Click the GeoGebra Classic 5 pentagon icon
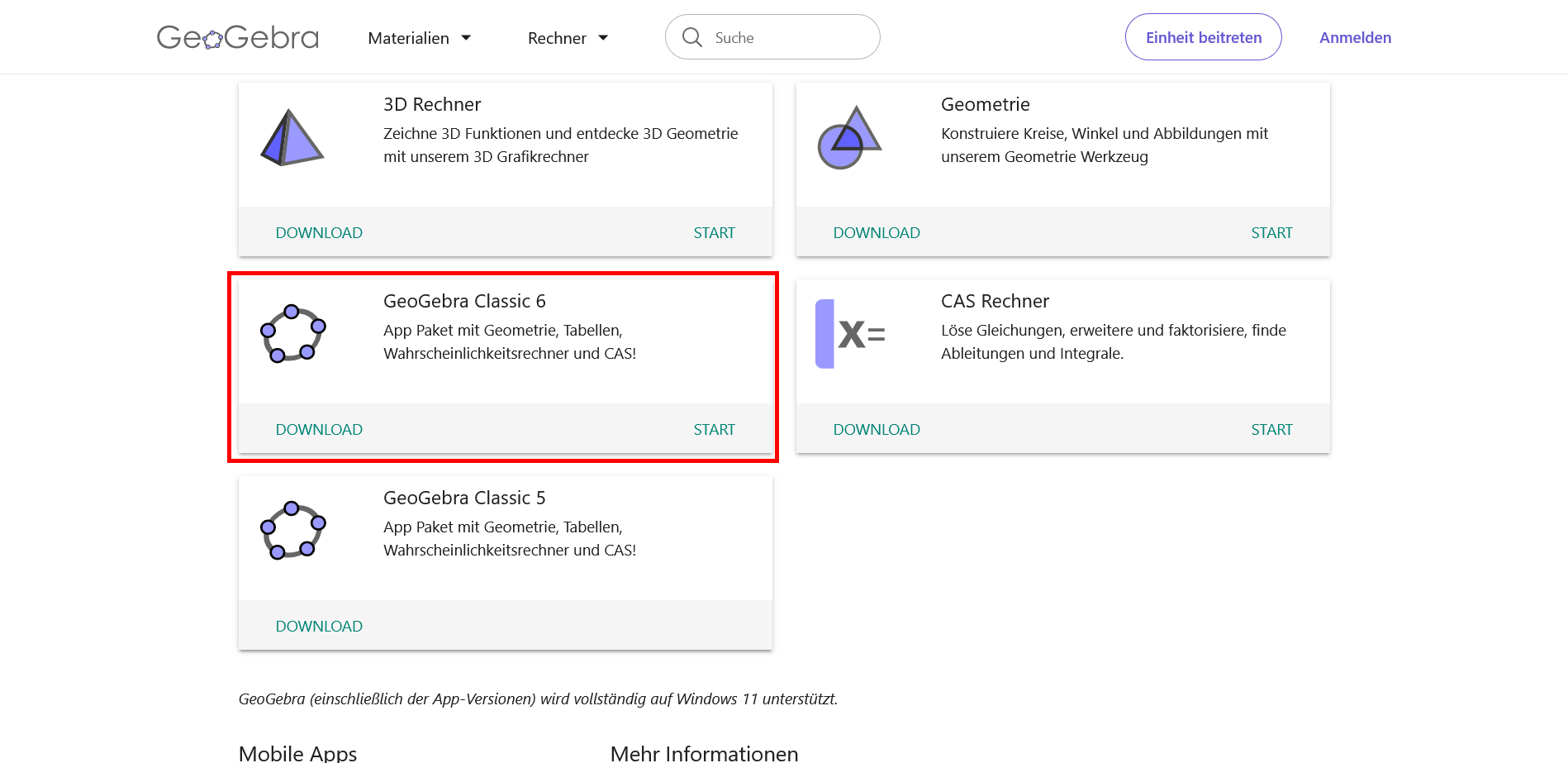Screen dimensions: 1568x763 click(x=292, y=531)
